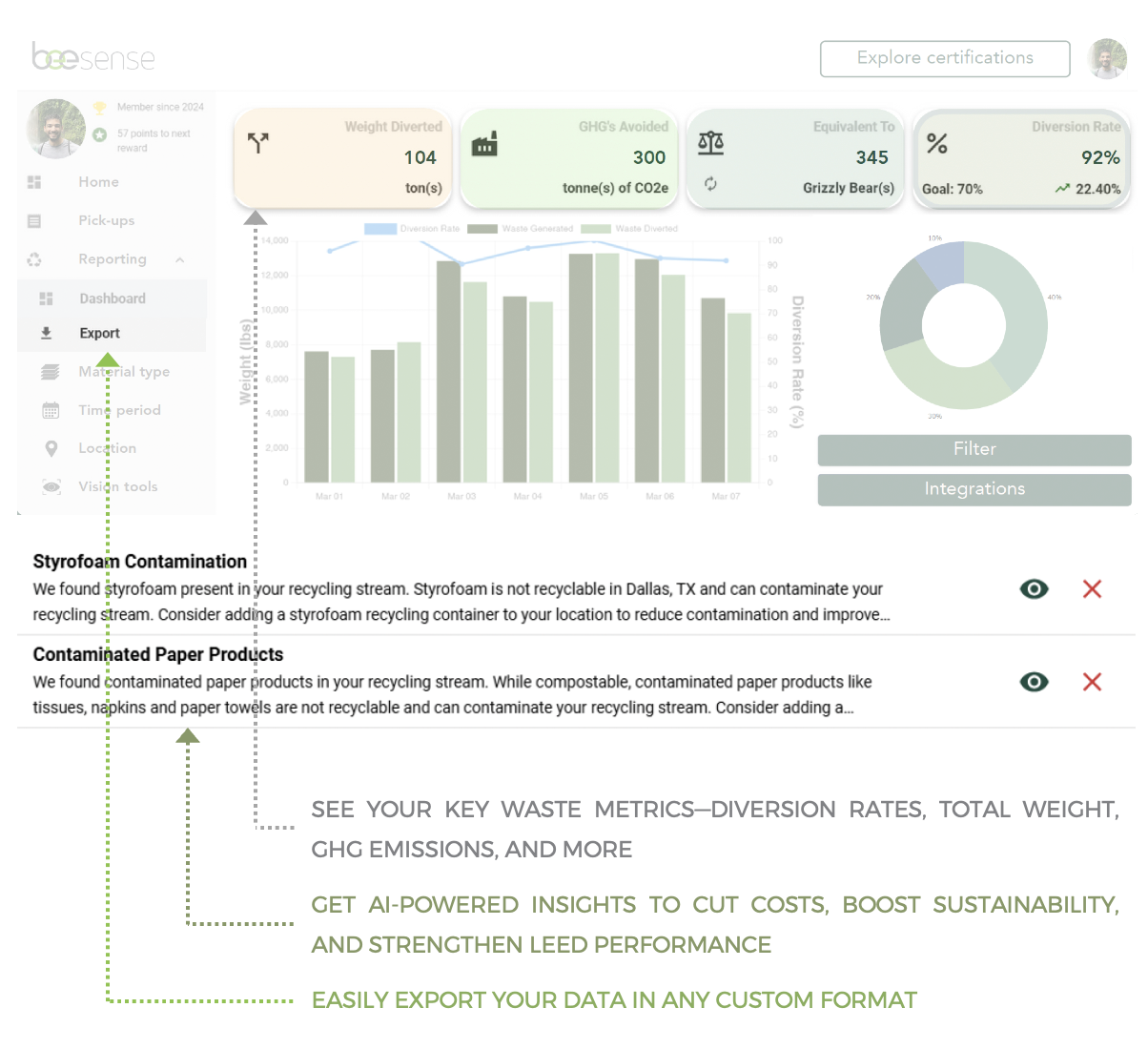Screen dimensions: 1148x1049
Task: View the Contaminated Paper Products insight
Action: pos(1034,682)
